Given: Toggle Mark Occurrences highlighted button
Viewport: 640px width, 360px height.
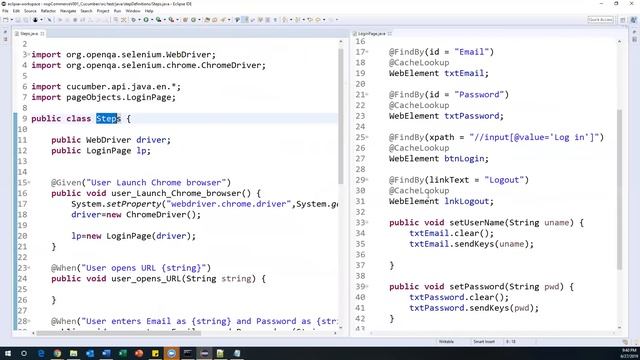Looking at the screenshot, I should 245,20.
